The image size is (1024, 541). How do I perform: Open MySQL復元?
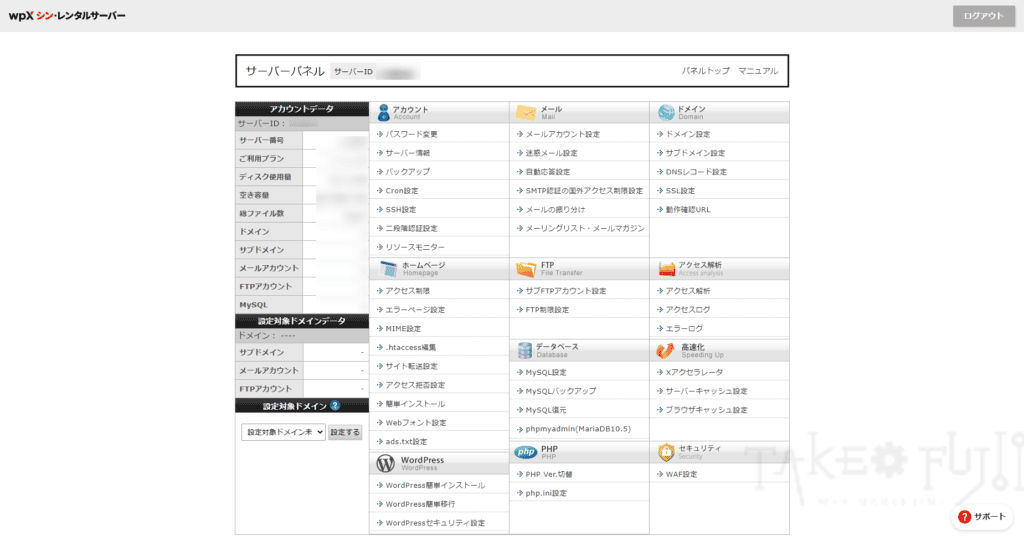tap(546, 410)
